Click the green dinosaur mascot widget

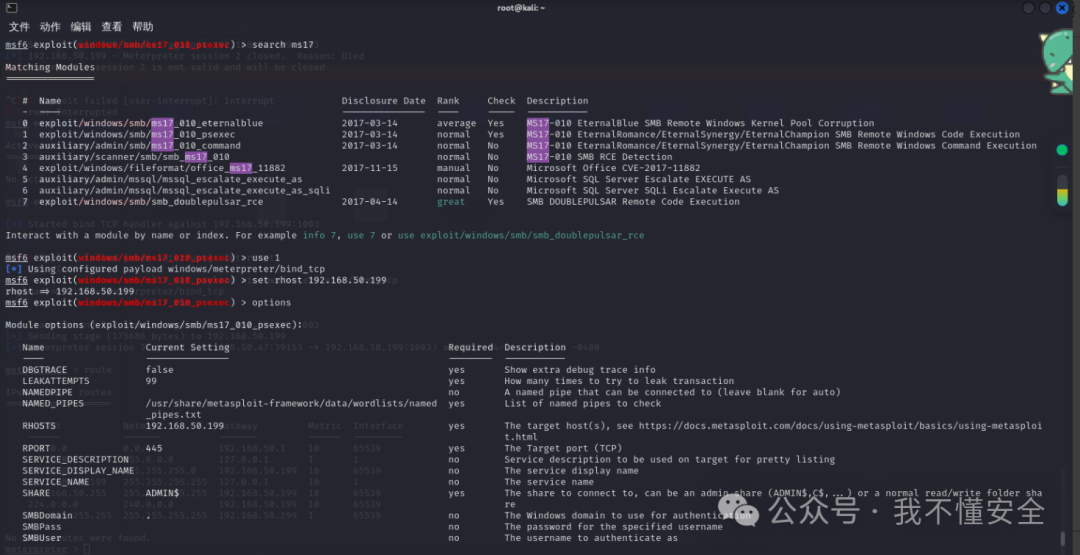[1058, 64]
